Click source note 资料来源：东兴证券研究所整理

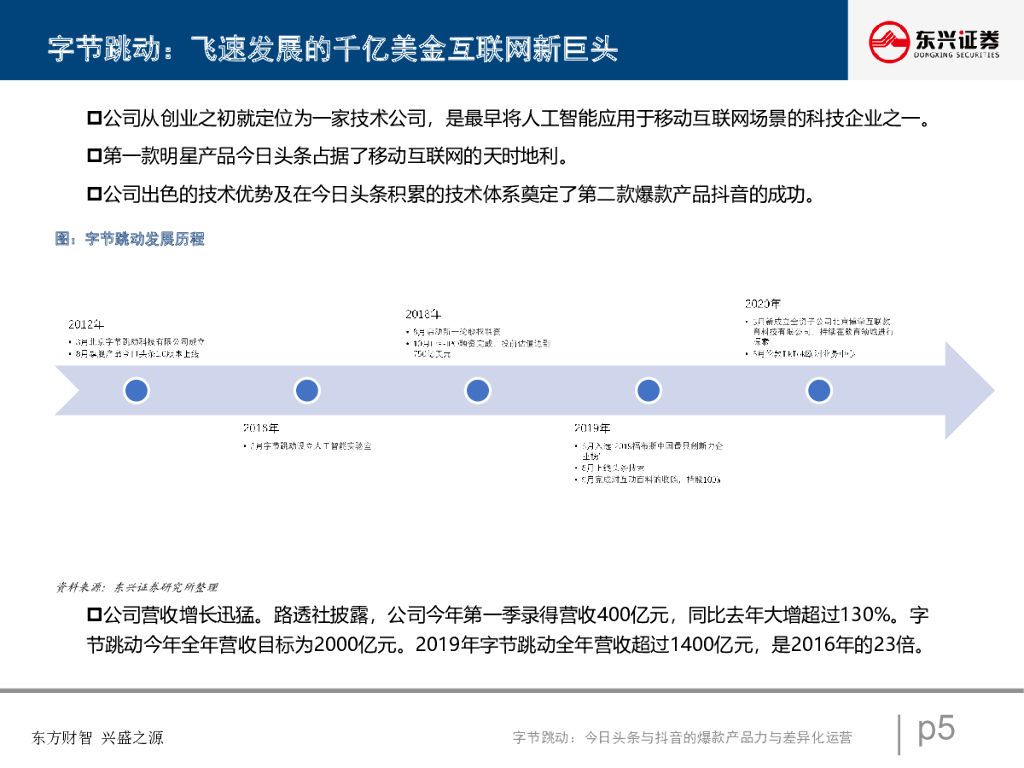tap(136, 587)
